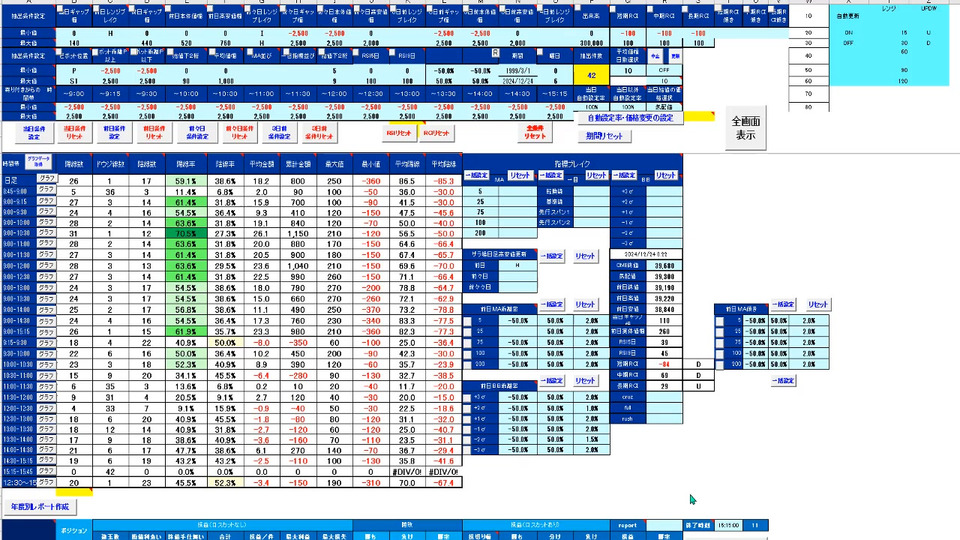Click the small R button above 期間

[495, 54]
